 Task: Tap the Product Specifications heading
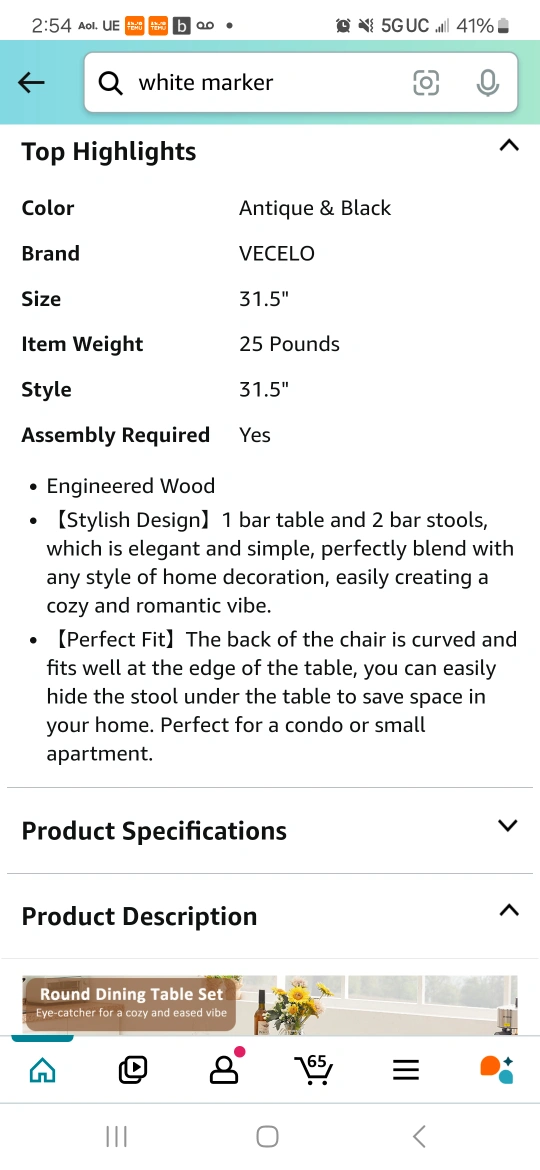point(154,830)
